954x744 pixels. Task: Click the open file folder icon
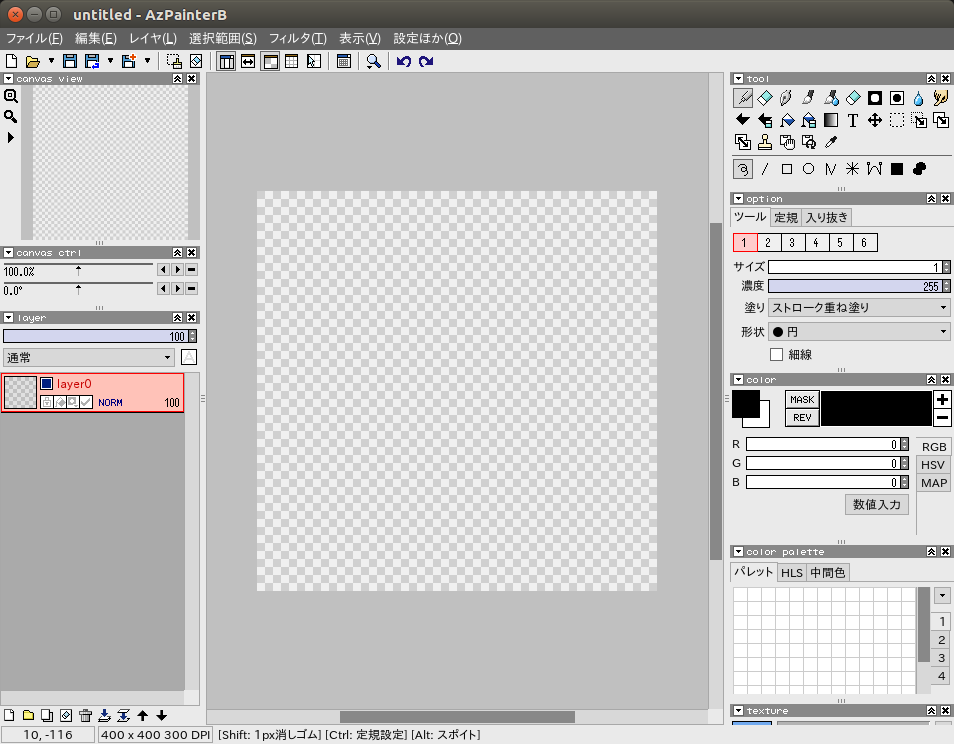tap(33, 61)
